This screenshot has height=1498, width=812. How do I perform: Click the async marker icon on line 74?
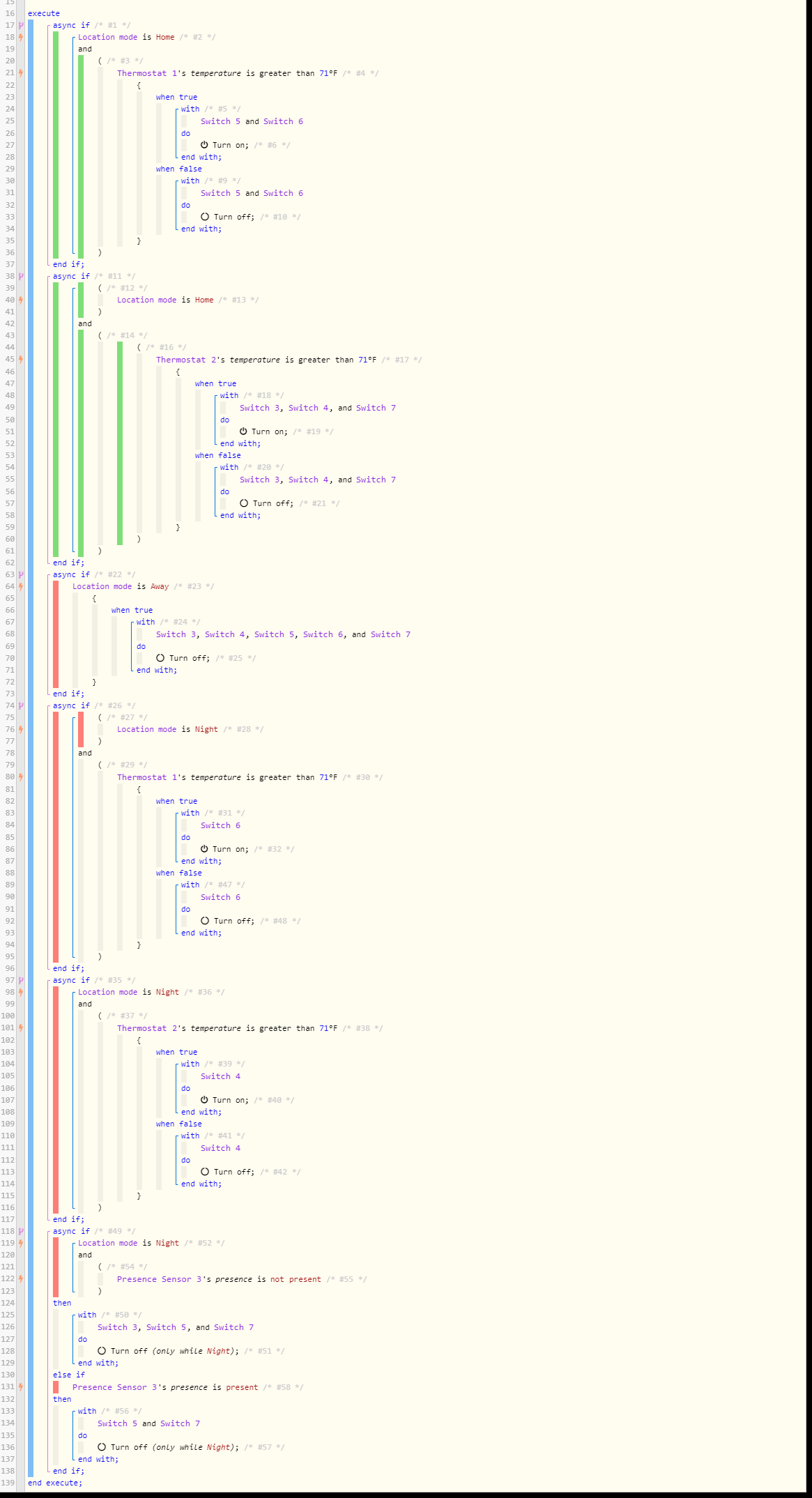21,705
